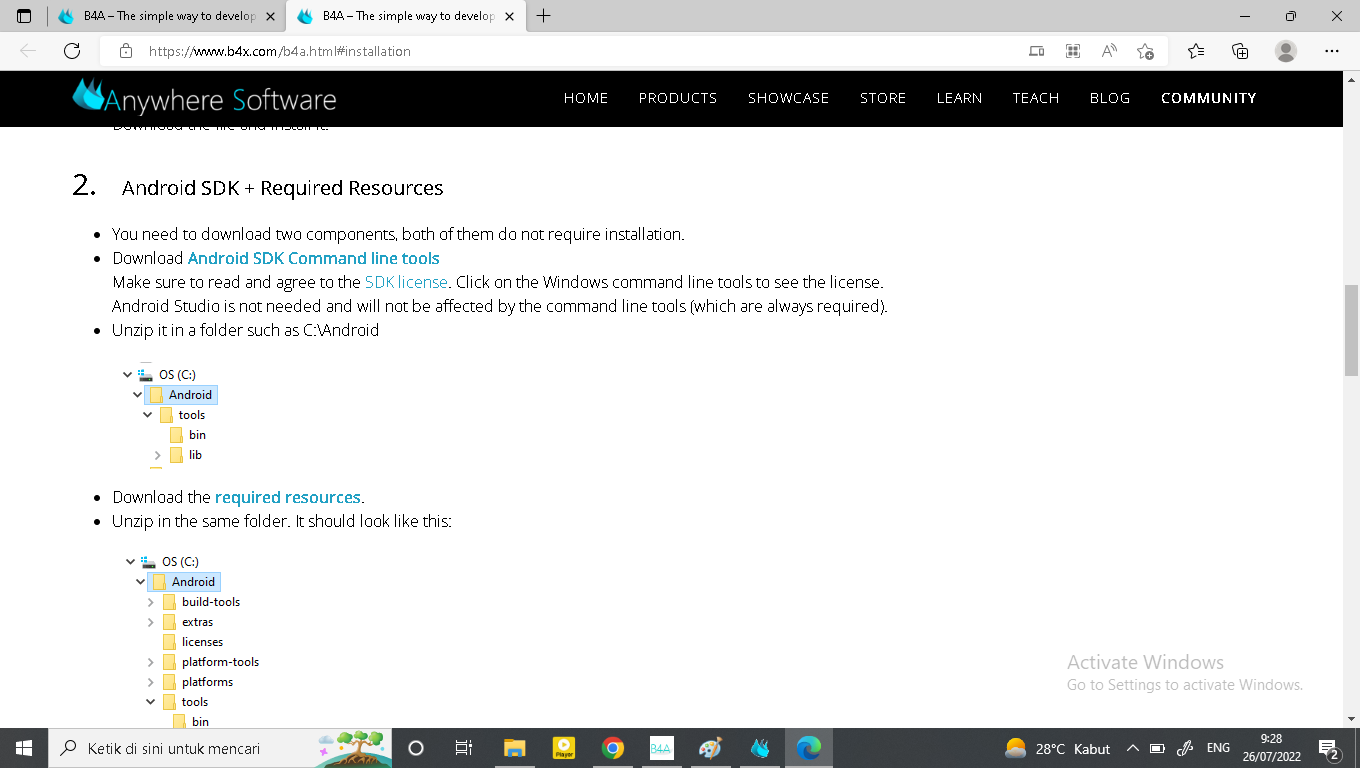Open the Collections icon
1360x768 pixels.
click(1240, 51)
